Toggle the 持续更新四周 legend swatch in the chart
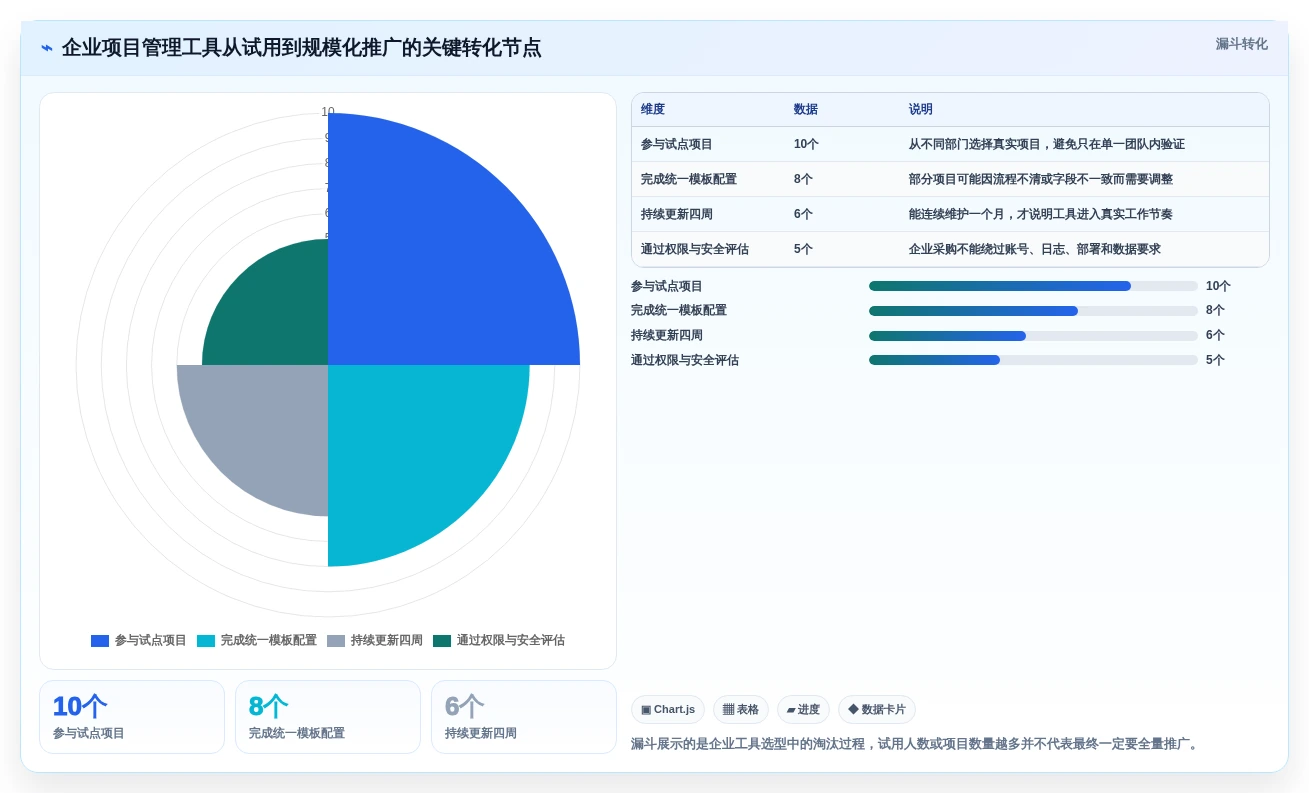This screenshot has width=1309, height=793. click(336, 641)
